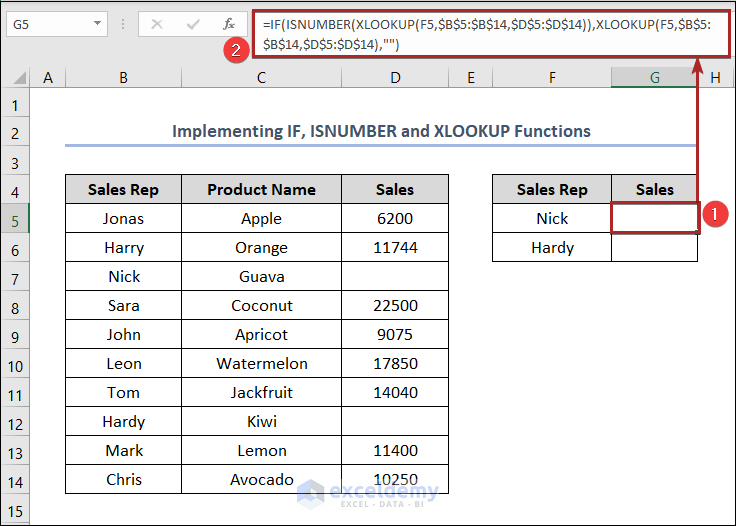Select column G header
This screenshot has height=526, width=736.
[x=654, y=78]
